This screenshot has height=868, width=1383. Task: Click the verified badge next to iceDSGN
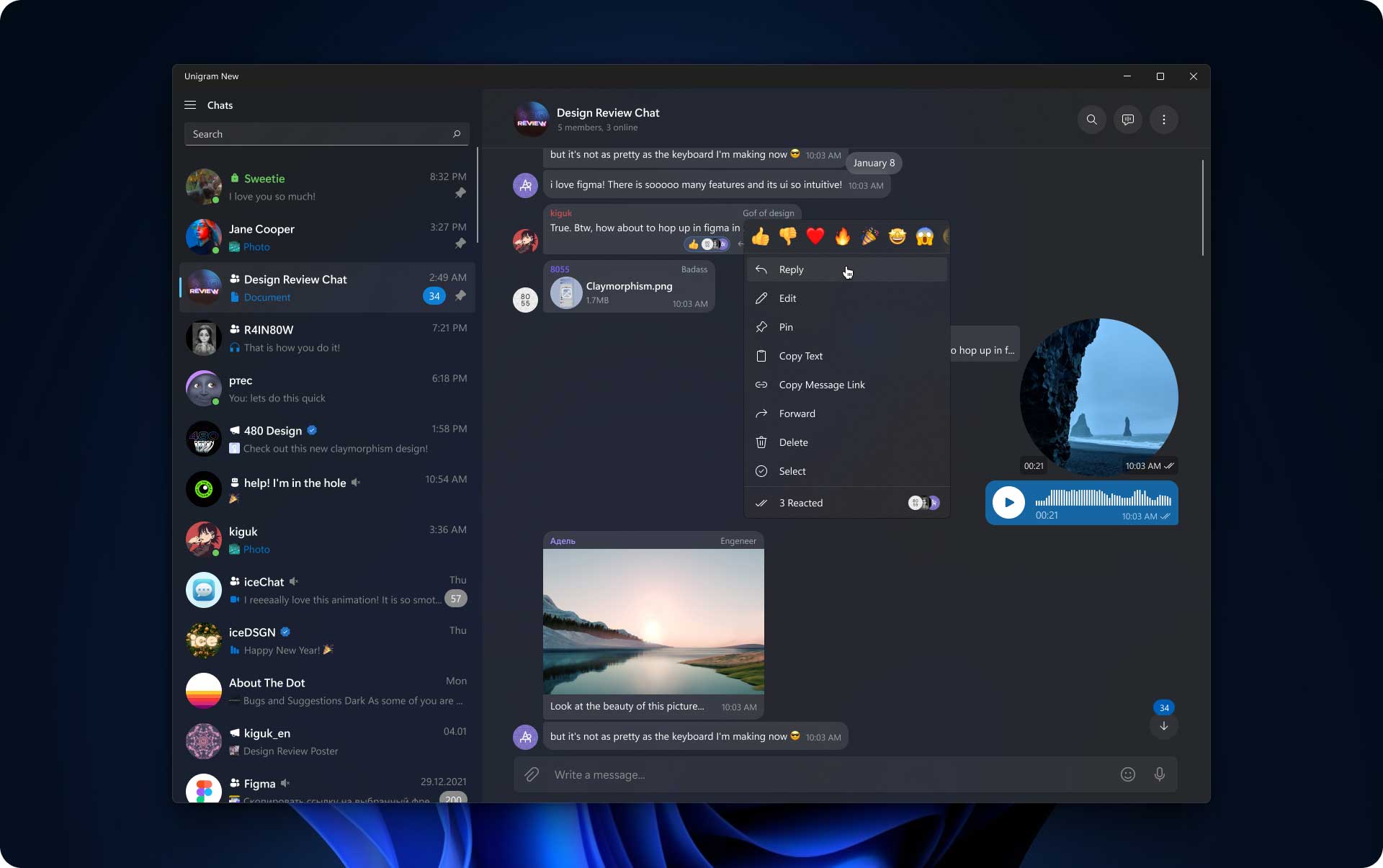(285, 632)
